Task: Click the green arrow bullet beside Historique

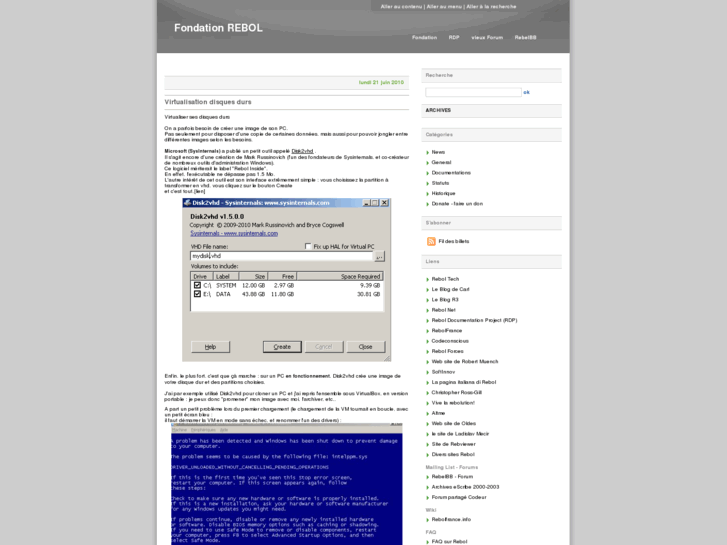Action: tap(428, 193)
